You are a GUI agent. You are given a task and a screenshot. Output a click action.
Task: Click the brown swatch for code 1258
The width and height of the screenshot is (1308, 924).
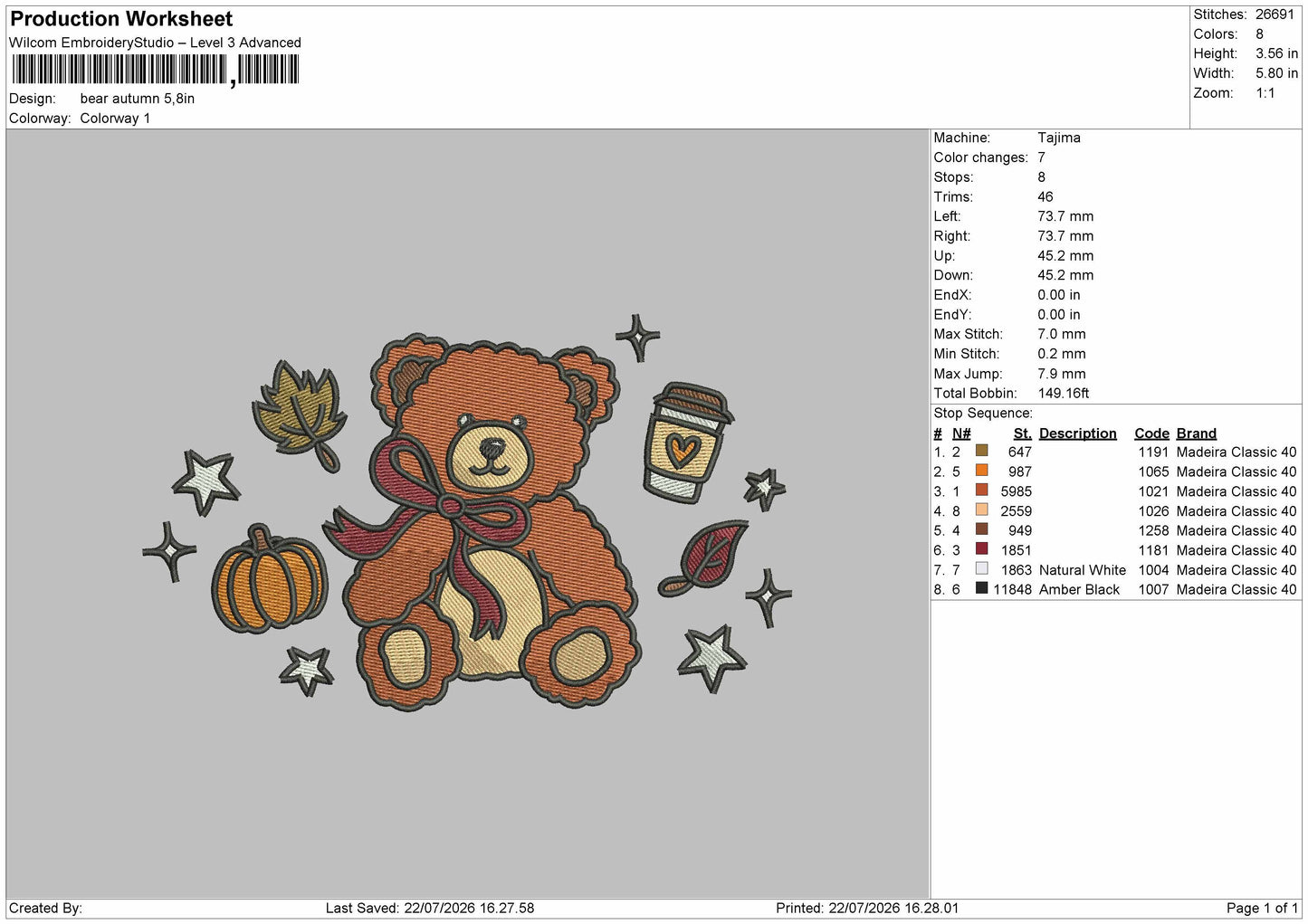[981, 529]
